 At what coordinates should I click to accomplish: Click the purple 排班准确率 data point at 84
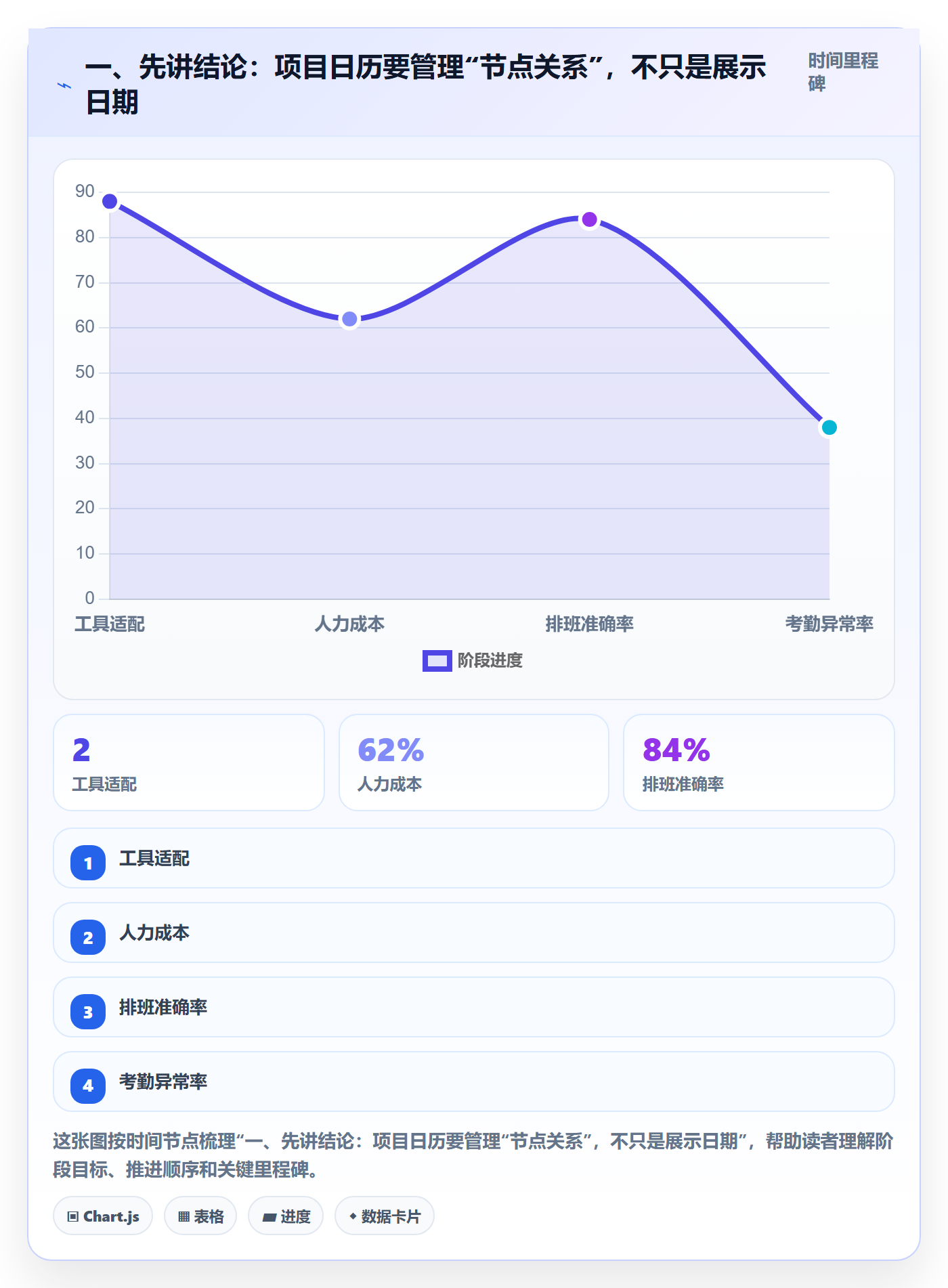coord(590,219)
